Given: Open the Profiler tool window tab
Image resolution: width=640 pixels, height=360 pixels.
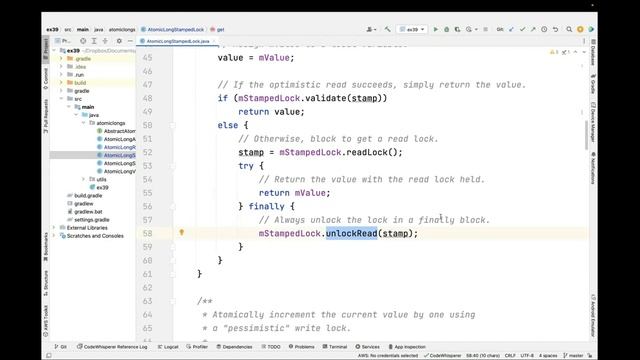Looking at the screenshot, I should pos(197,347).
